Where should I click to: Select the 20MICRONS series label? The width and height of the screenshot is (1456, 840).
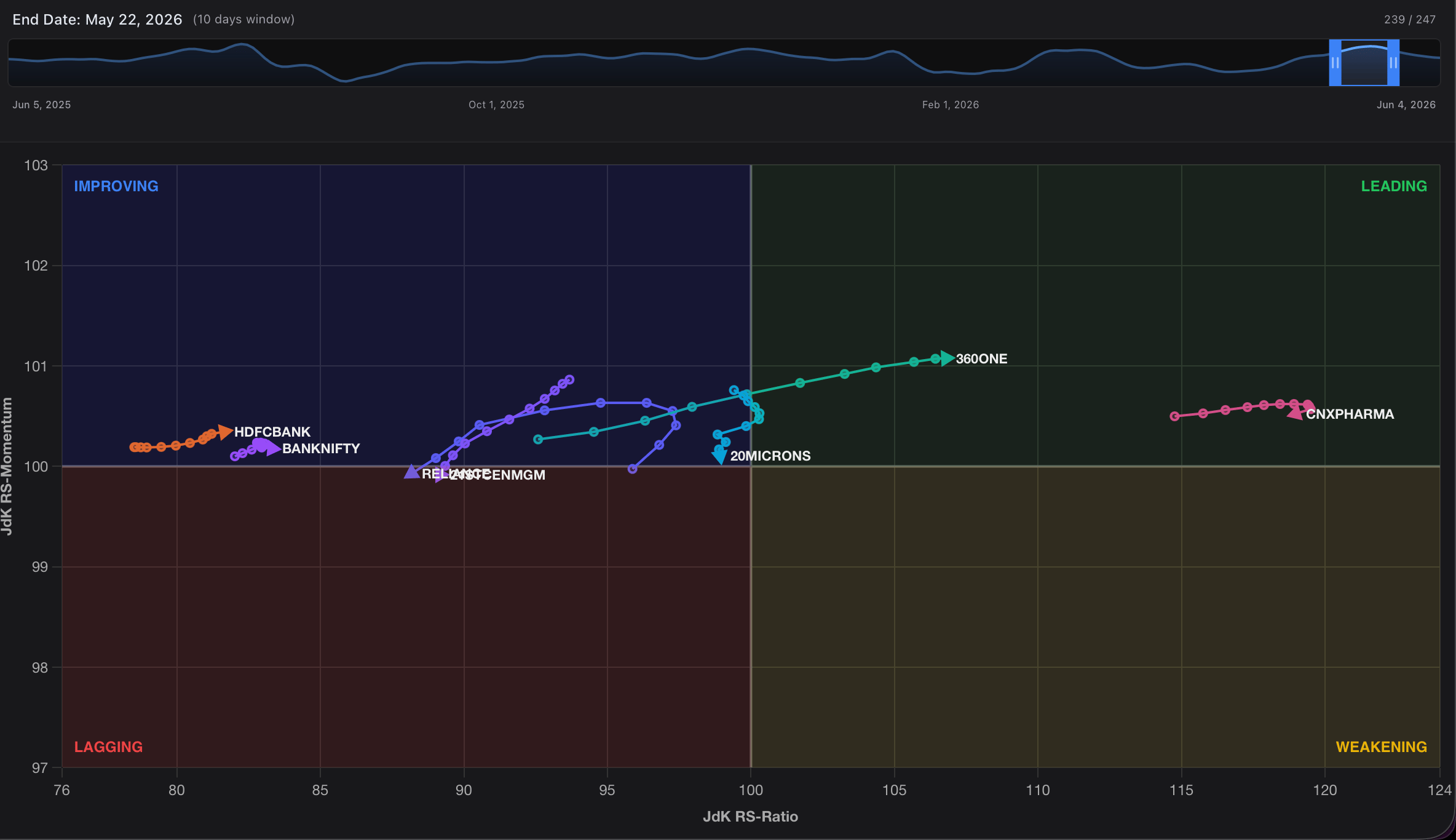click(x=770, y=456)
